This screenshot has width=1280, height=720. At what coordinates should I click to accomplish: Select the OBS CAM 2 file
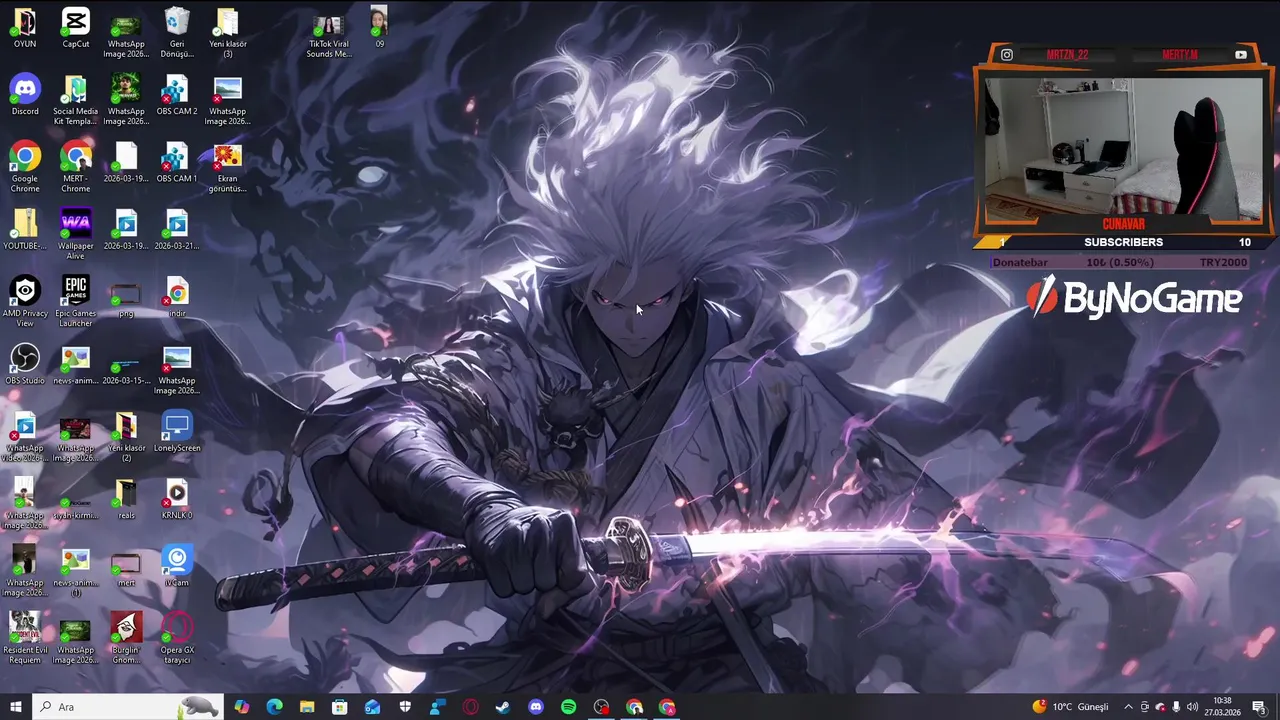click(177, 95)
